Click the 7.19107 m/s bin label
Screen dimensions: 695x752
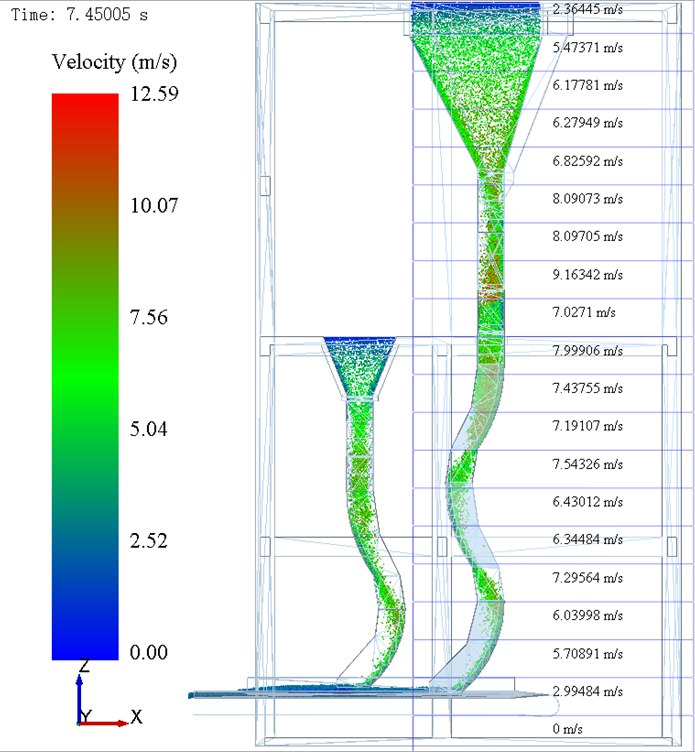(588, 426)
